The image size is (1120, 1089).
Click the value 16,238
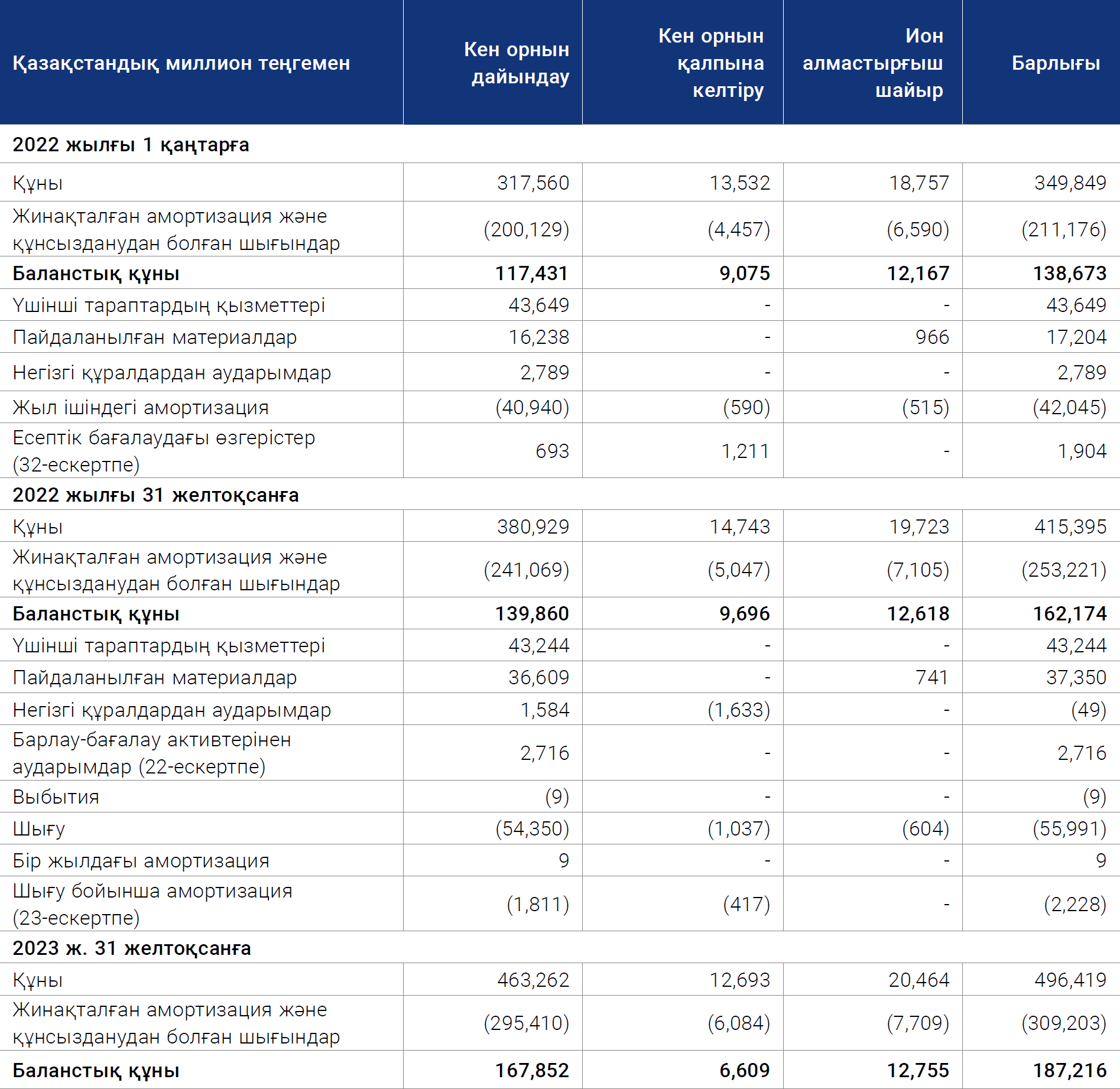[538, 337]
